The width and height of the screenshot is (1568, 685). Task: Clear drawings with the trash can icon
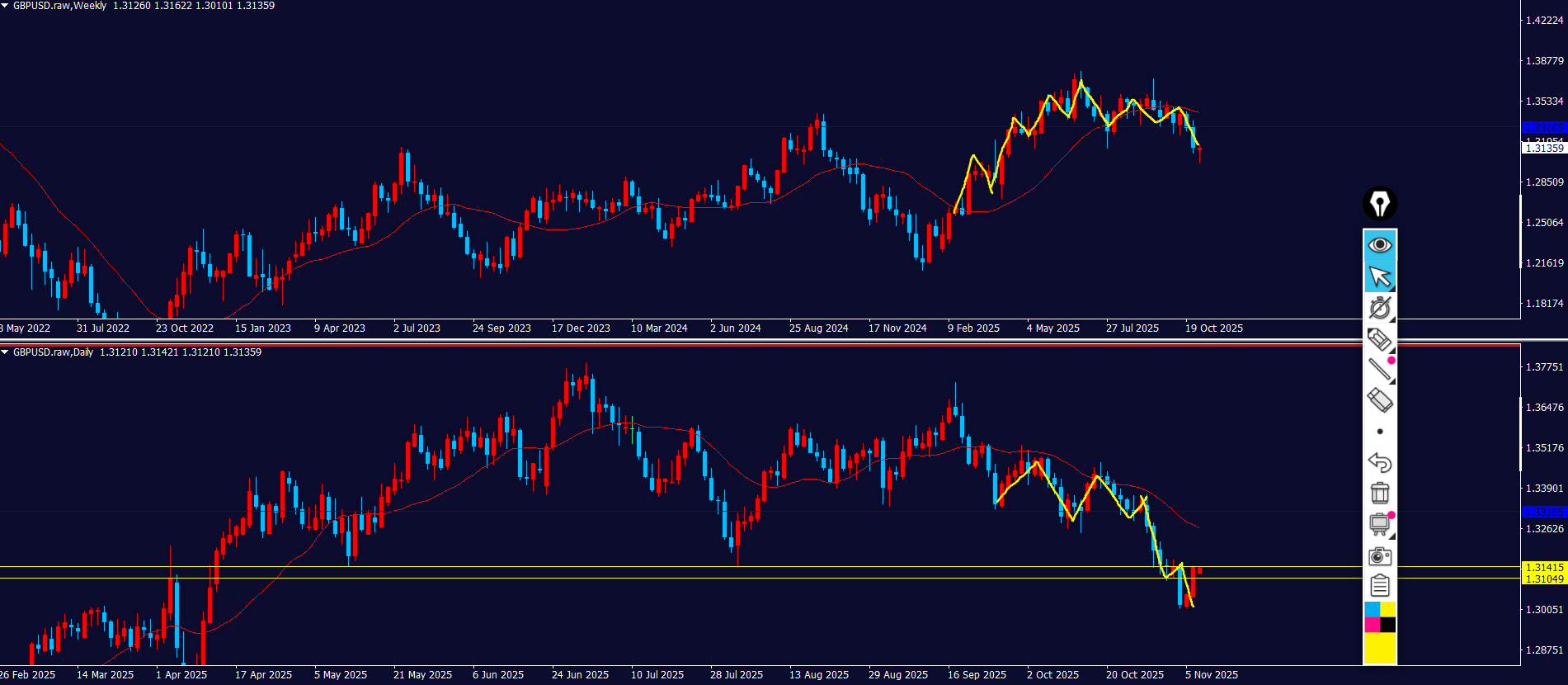pyautogui.click(x=1380, y=493)
